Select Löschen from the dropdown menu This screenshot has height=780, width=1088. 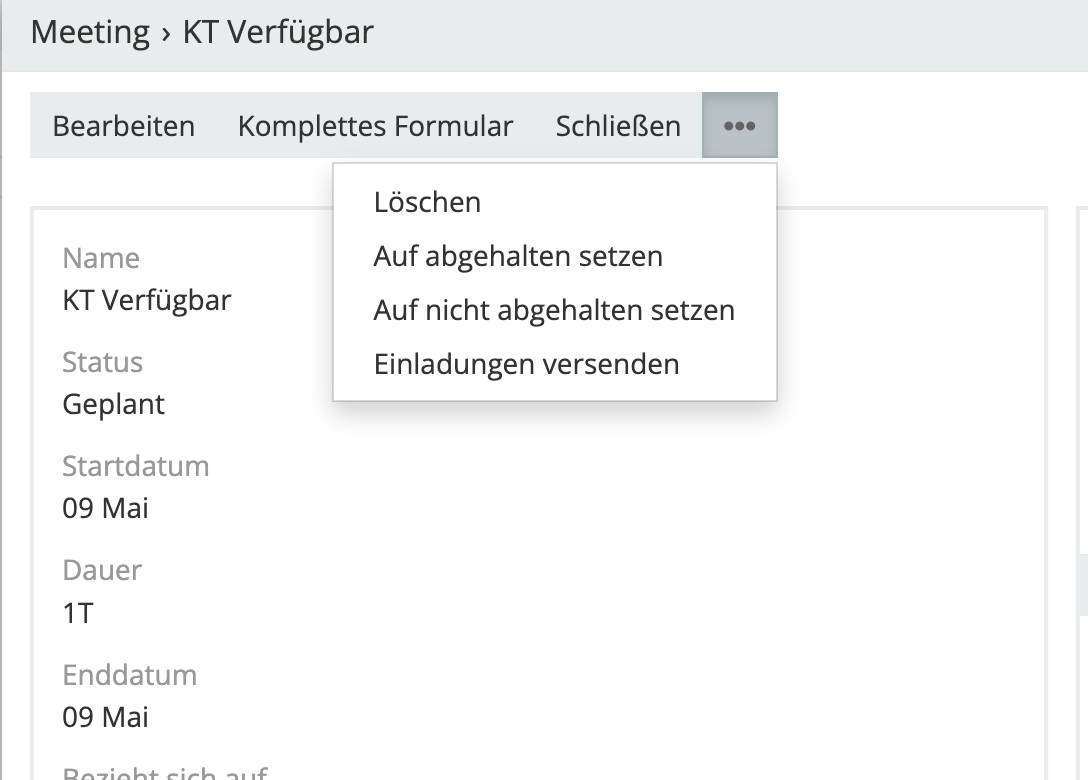(x=427, y=202)
